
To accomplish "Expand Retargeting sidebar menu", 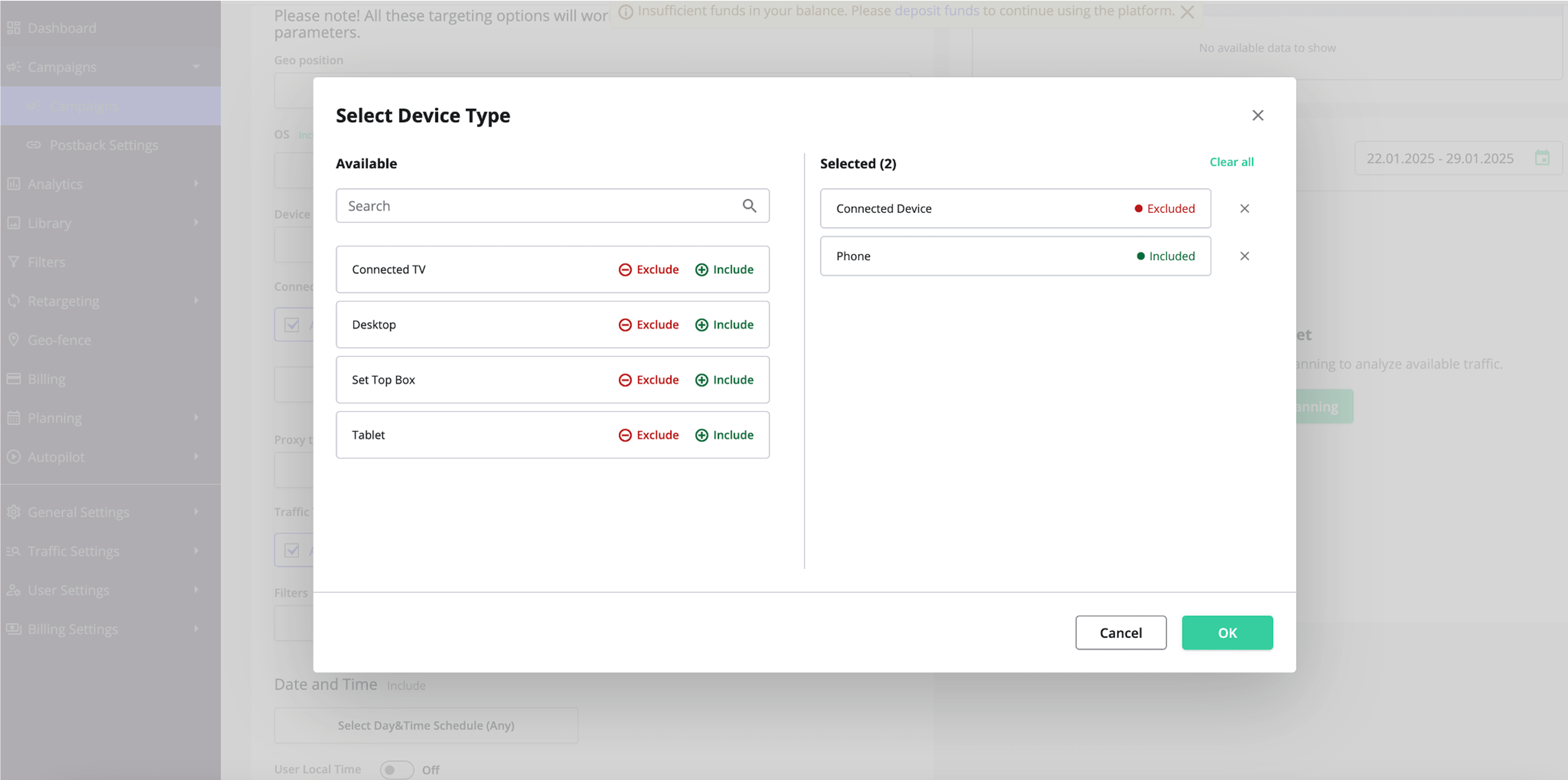I will click(x=110, y=301).
